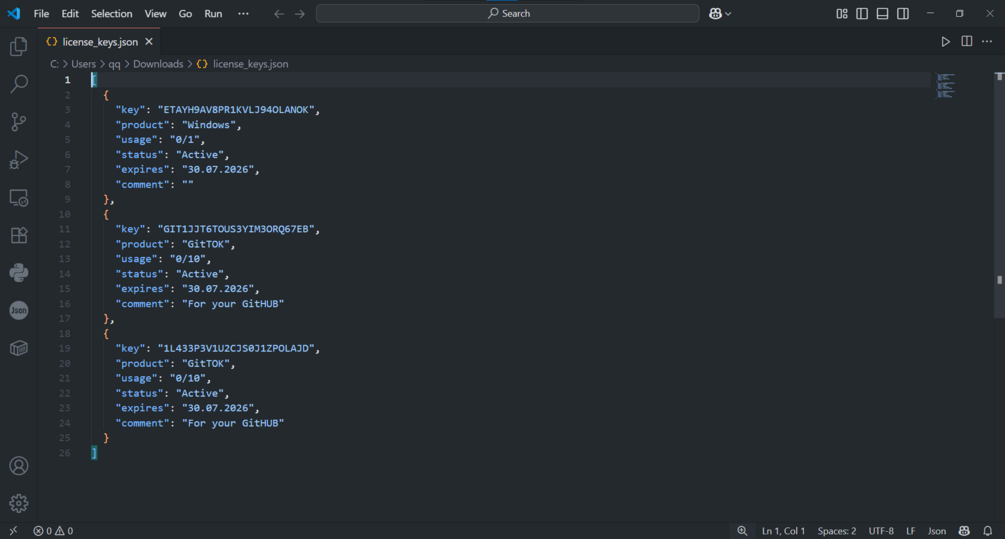Viewport: 1005px width, 539px height.
Task: Click license_keys.json in the breadcrumb
Action: click(251, 64)
